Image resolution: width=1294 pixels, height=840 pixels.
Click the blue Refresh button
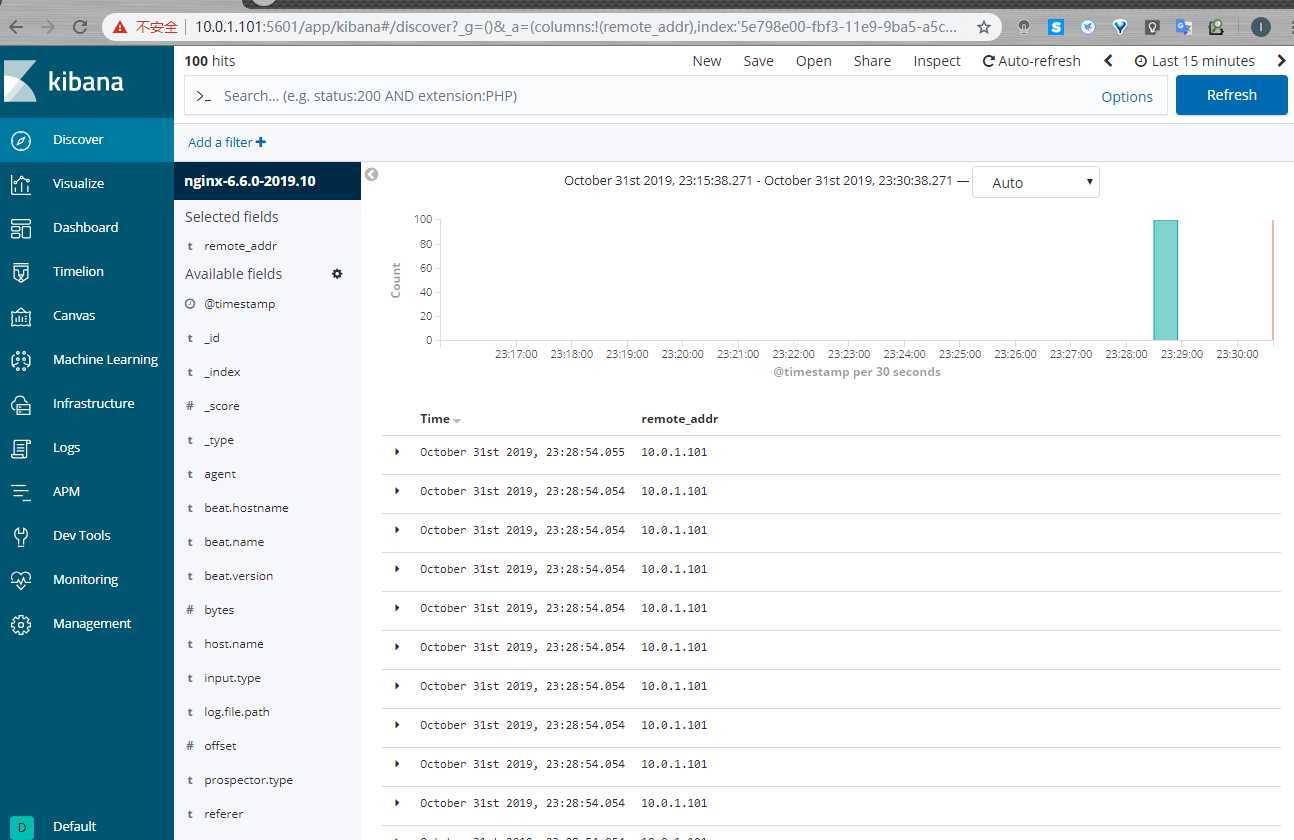coord(1231,95)
